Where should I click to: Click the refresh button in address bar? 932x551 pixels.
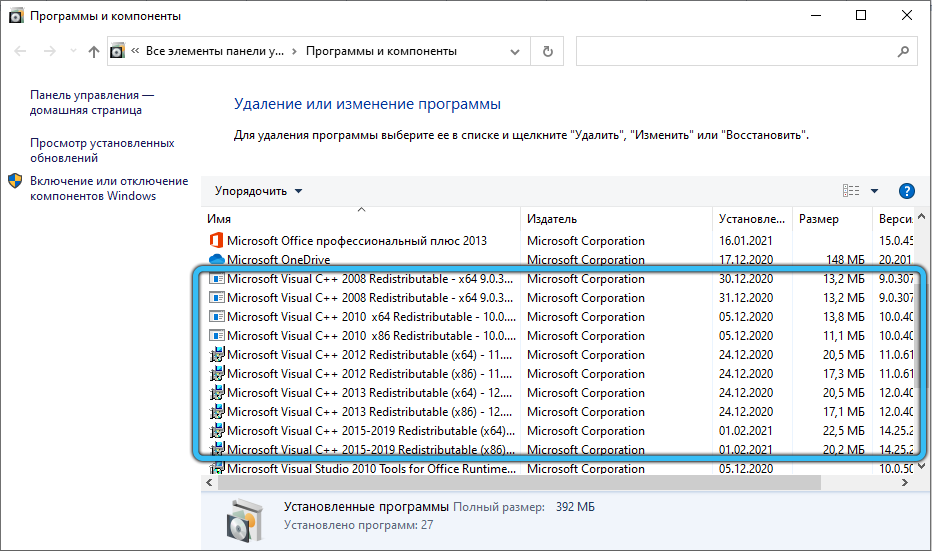pyautogui.click(x=547, y=51)
